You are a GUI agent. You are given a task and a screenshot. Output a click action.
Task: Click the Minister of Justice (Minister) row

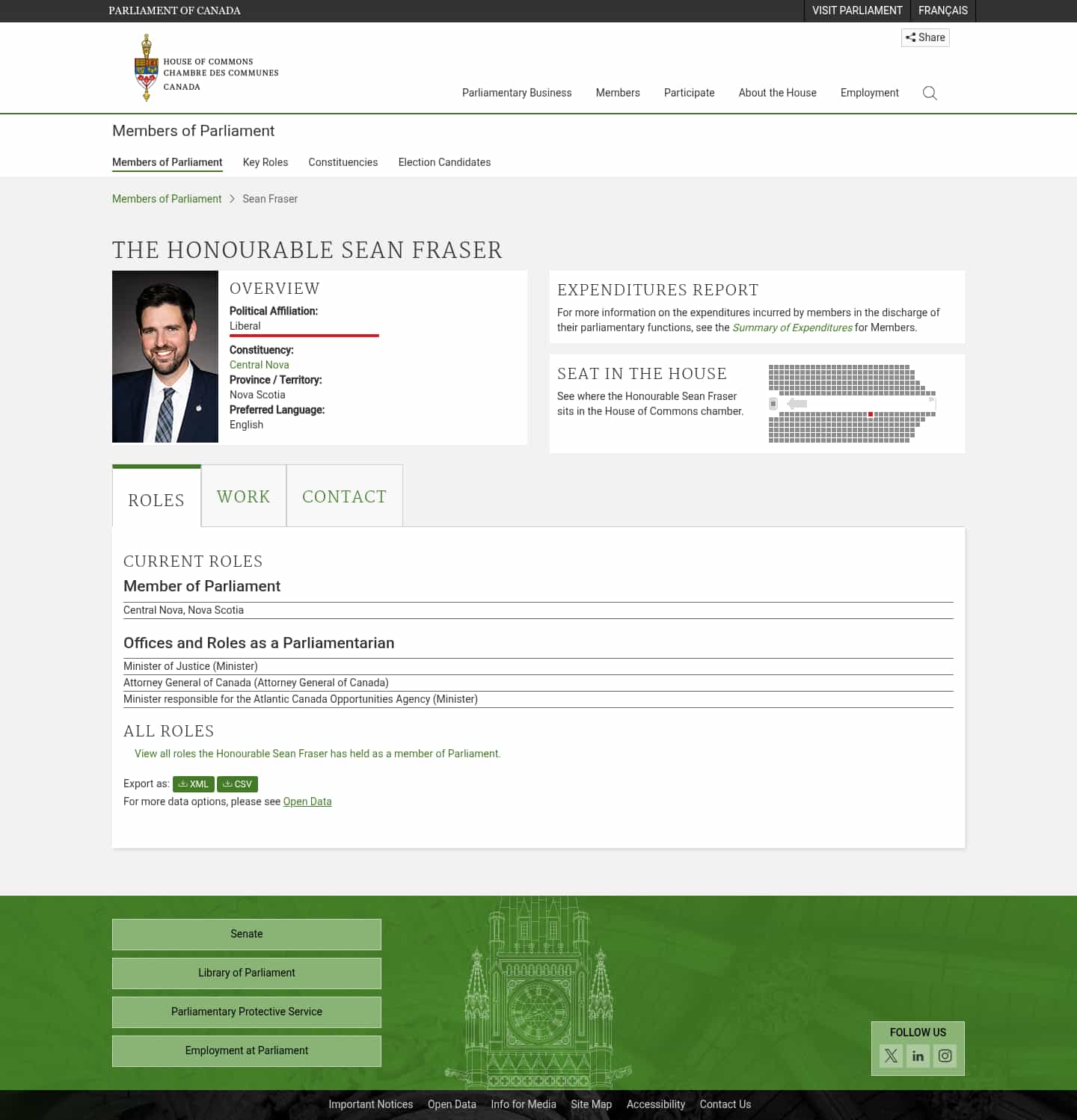(x=538, y=666)
